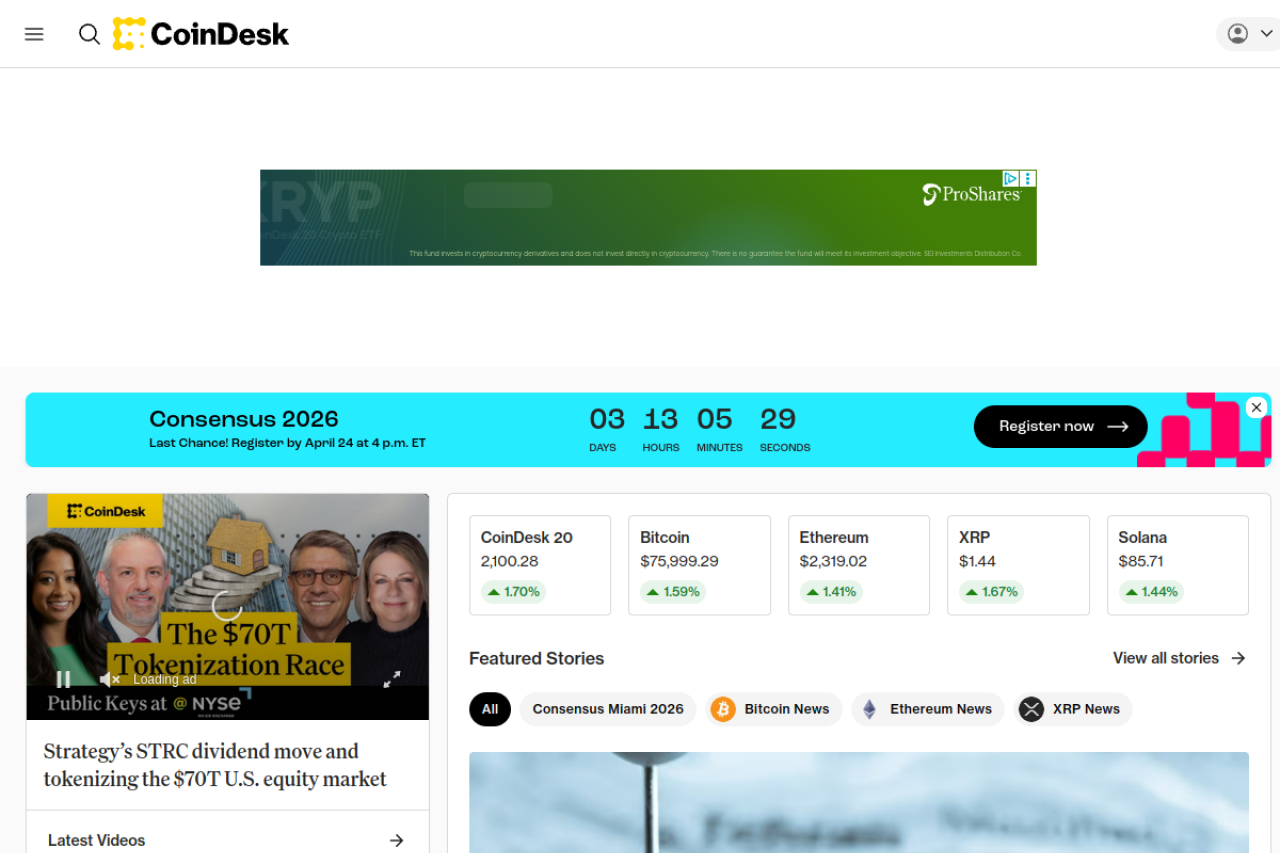Expand video to fullscreen
Image resolution: width=1280 pixels, height=853 pixels.
[x=392, y=679]
